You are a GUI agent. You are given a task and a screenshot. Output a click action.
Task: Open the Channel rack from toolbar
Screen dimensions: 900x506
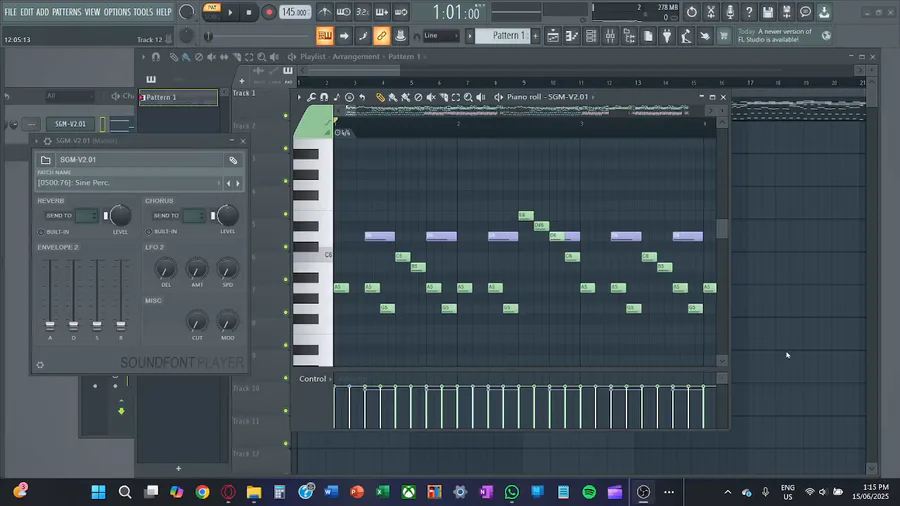(591, 36)
